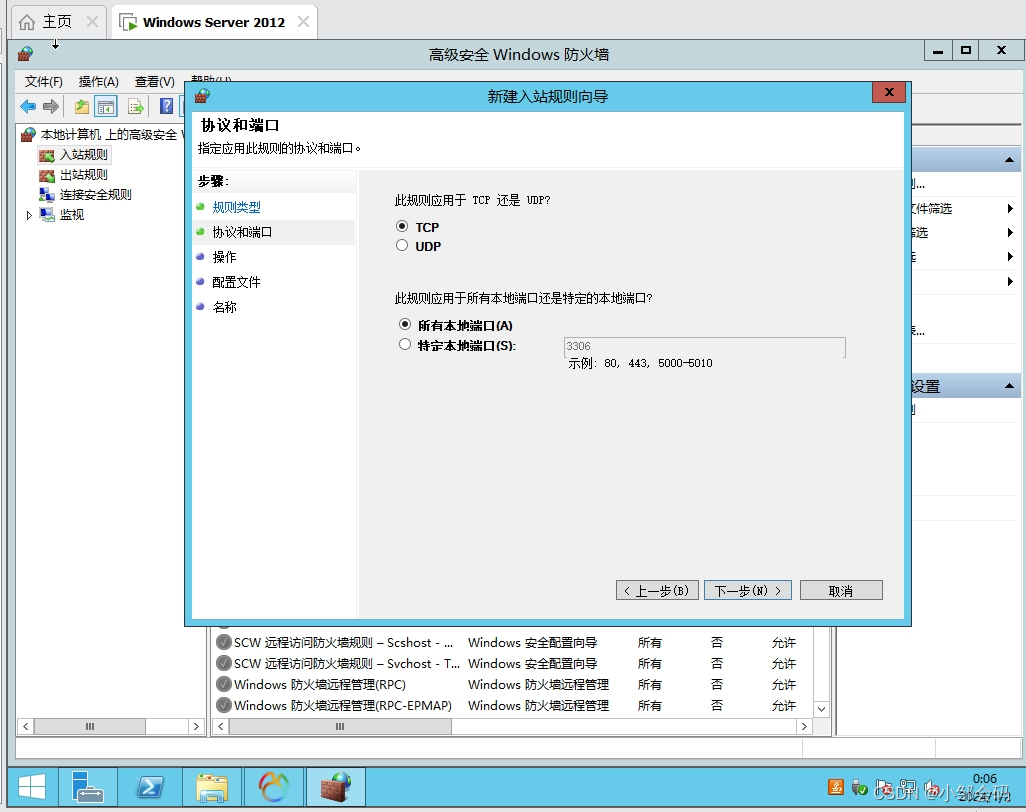
Task: Click the 取消 cancel button
Action: pos(841,590)
